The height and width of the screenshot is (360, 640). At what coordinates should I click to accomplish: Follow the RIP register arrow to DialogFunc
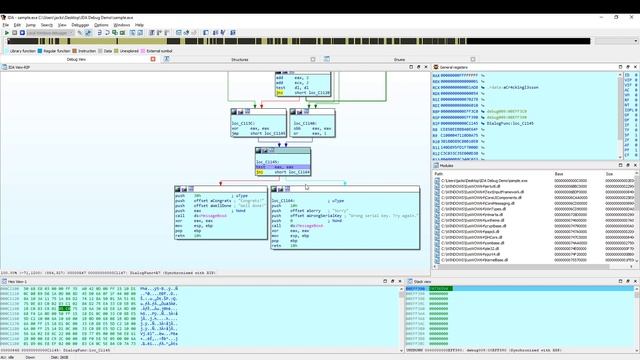pos(482,123)
